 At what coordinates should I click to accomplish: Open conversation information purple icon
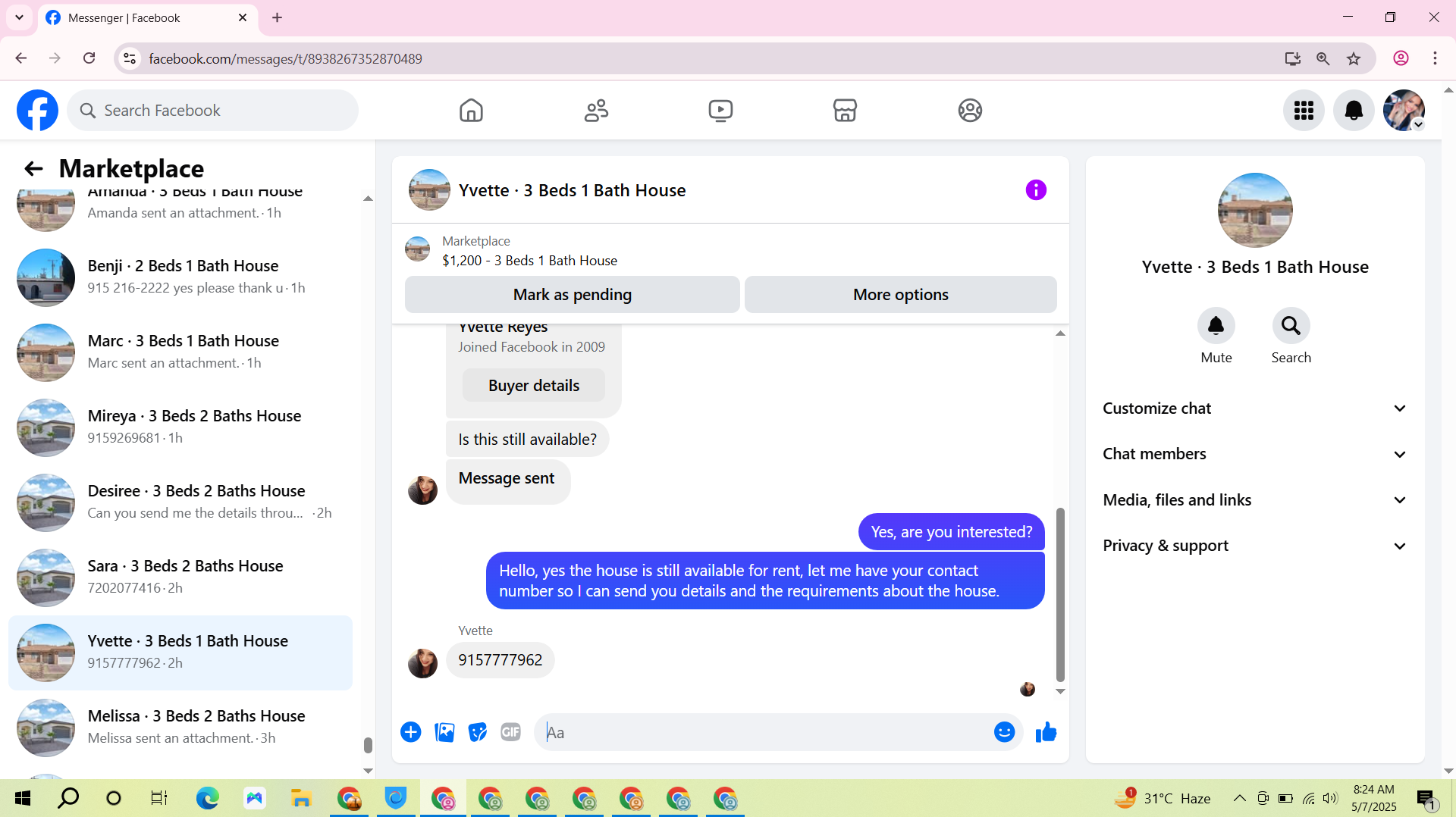pos(1036,190)
